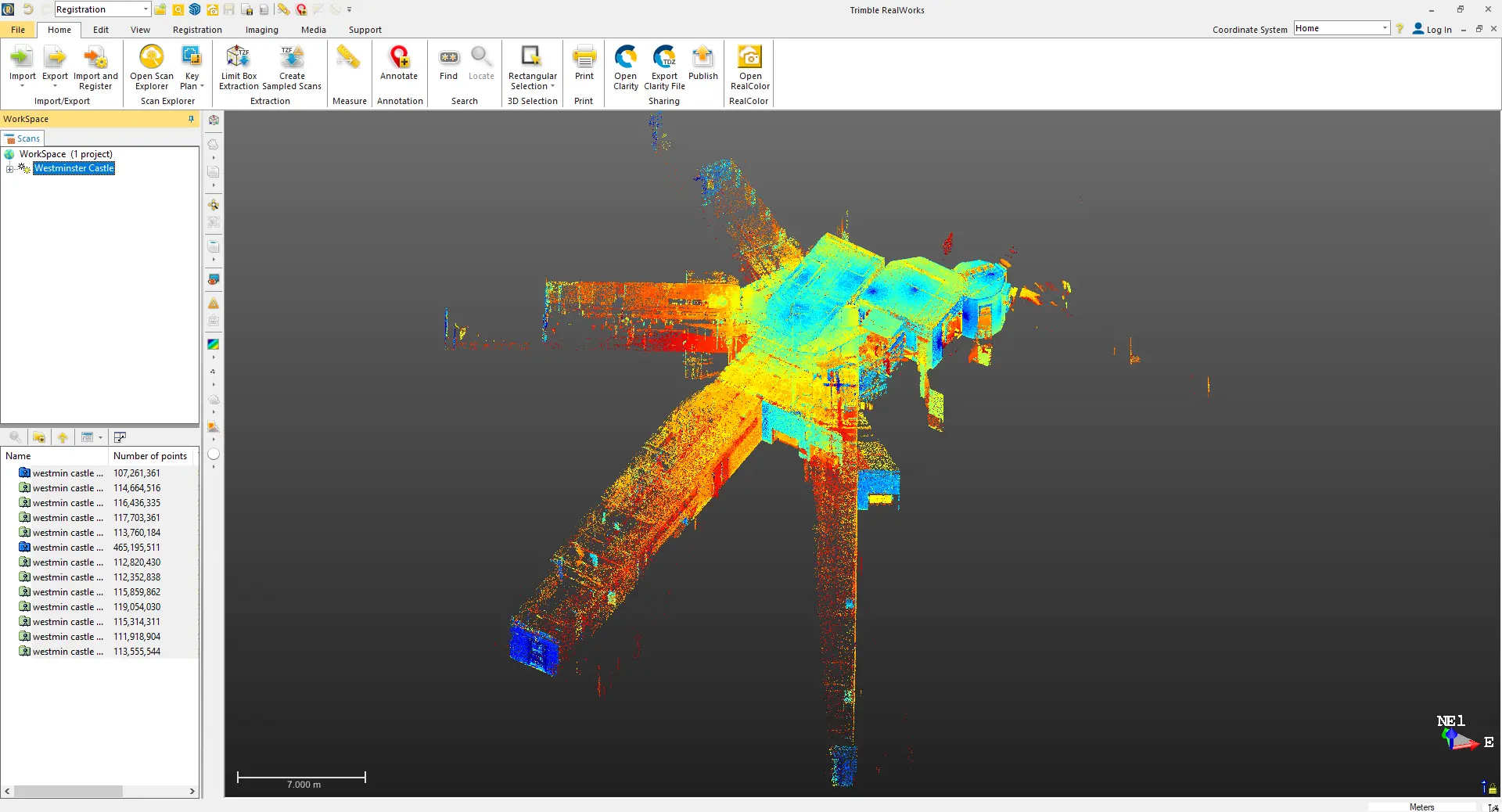Toggle the lock icon below the viewport
Image resolution: width=1502 pixels, height=812 pixels.
click(x=1493, y=789)
